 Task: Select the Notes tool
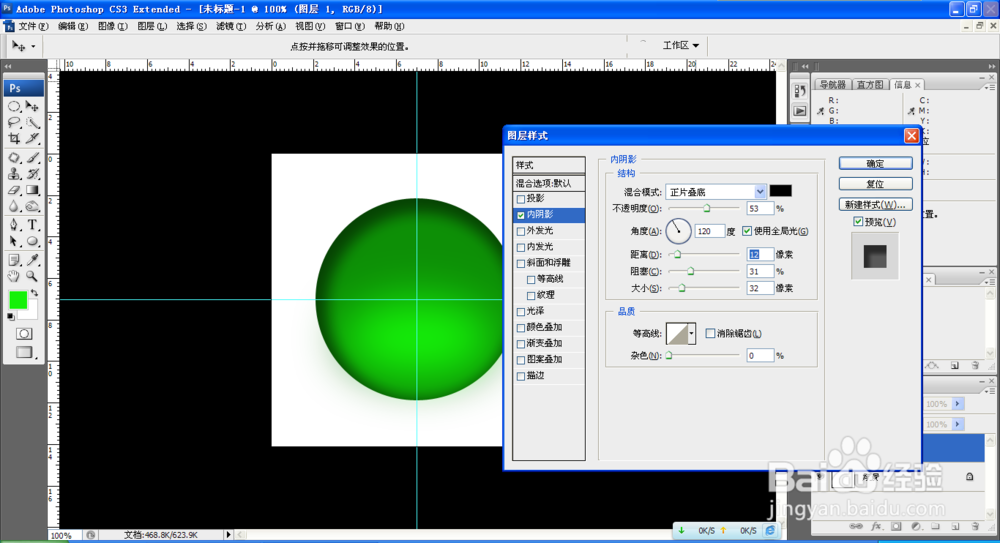(14, 260)
